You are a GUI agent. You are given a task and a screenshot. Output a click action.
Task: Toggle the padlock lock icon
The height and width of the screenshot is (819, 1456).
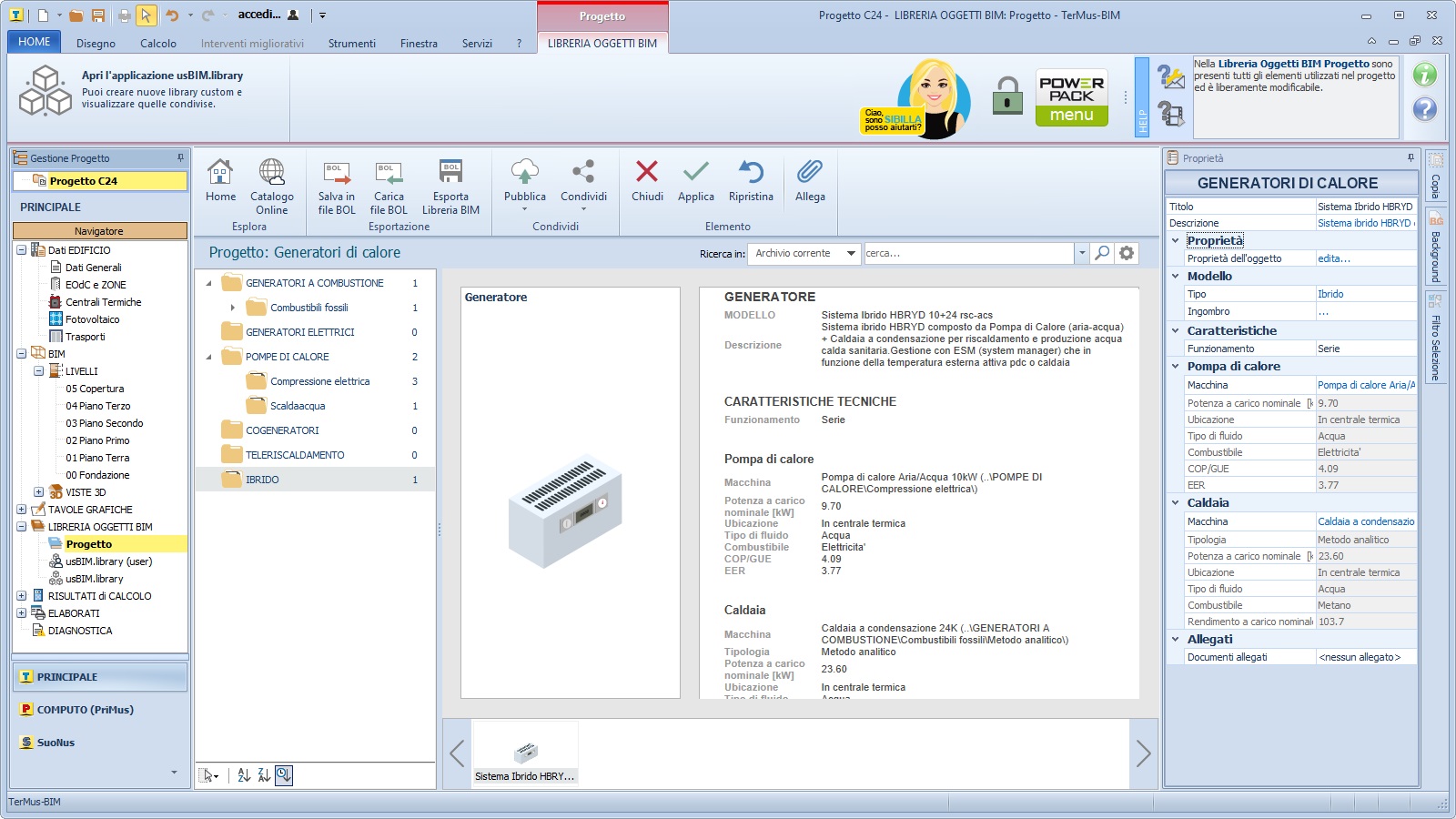(x=1007, y=96)
